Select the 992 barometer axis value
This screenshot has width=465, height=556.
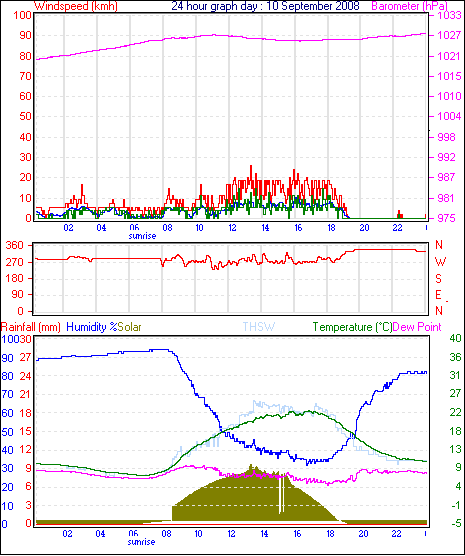coord(447,157)
